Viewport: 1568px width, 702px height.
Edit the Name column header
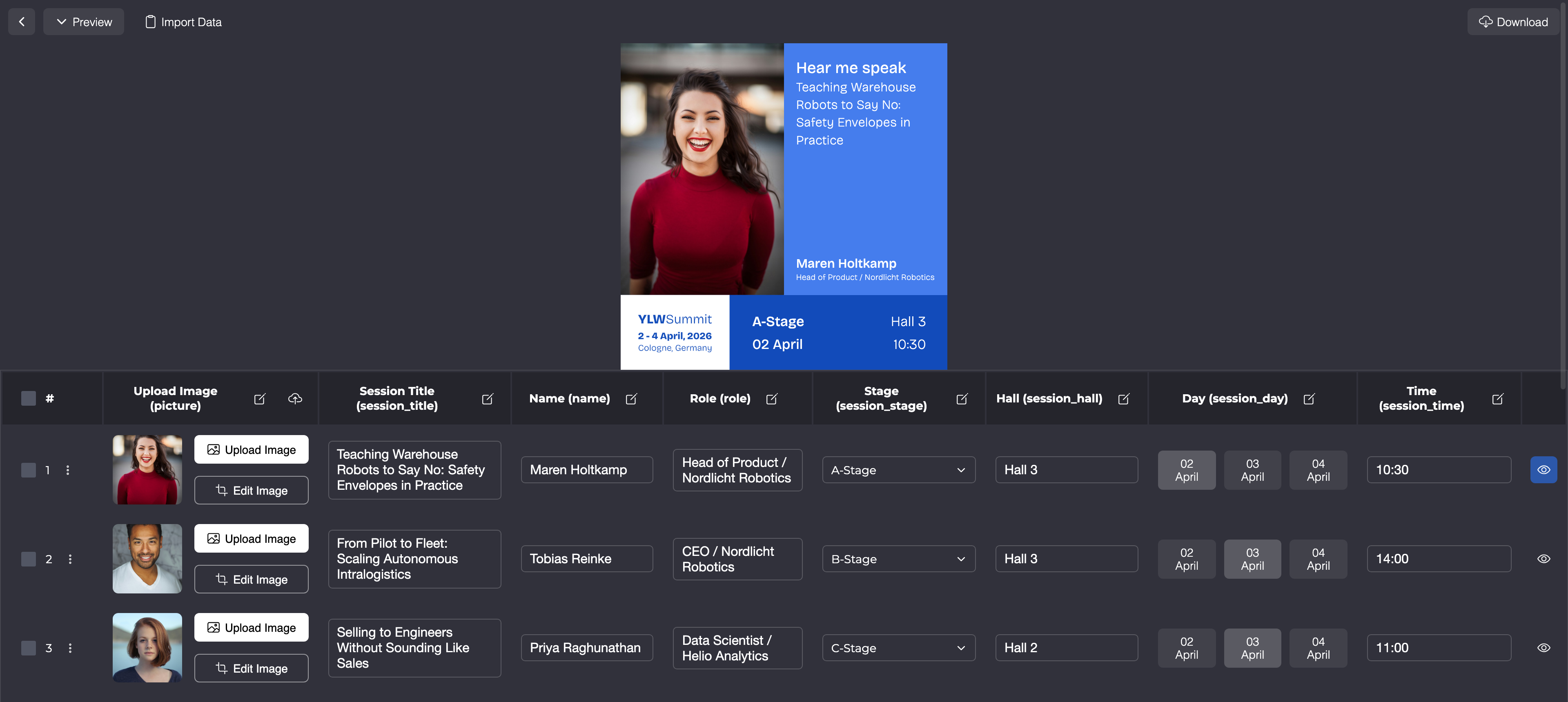click(x=631, y=399)
